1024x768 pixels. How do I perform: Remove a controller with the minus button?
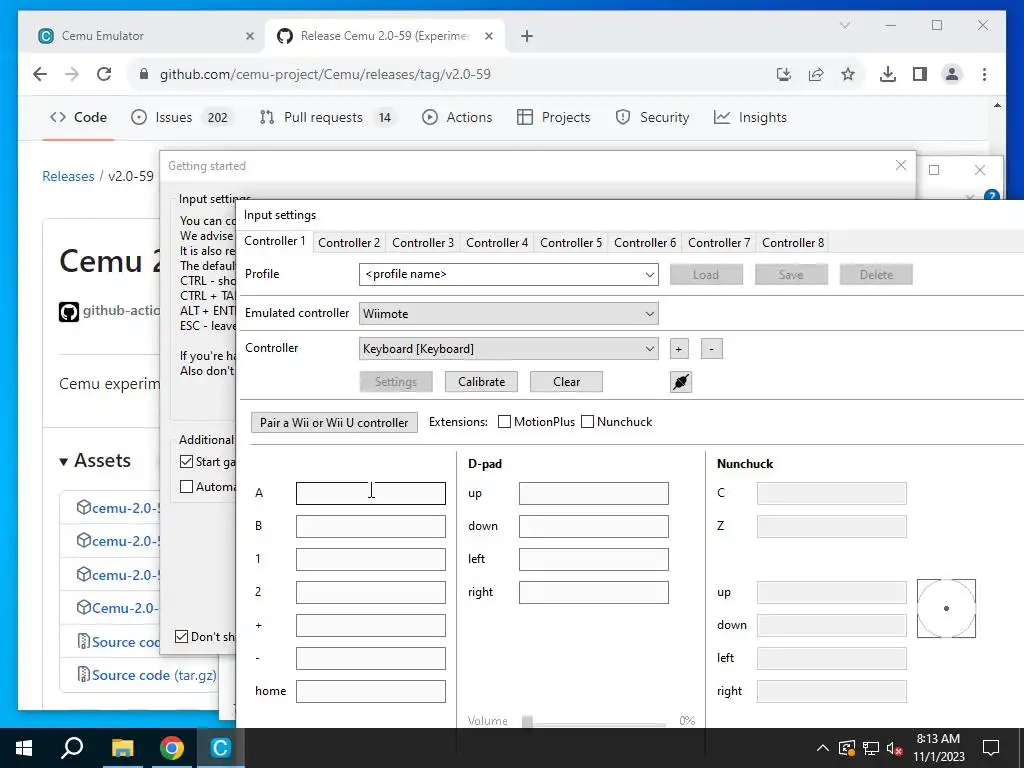click(x=711, y=349)
